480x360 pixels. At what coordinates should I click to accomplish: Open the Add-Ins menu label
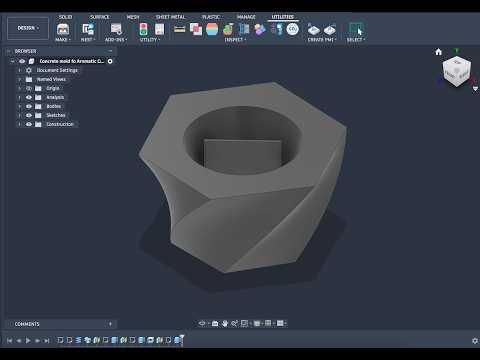click(x=116, y=40)
